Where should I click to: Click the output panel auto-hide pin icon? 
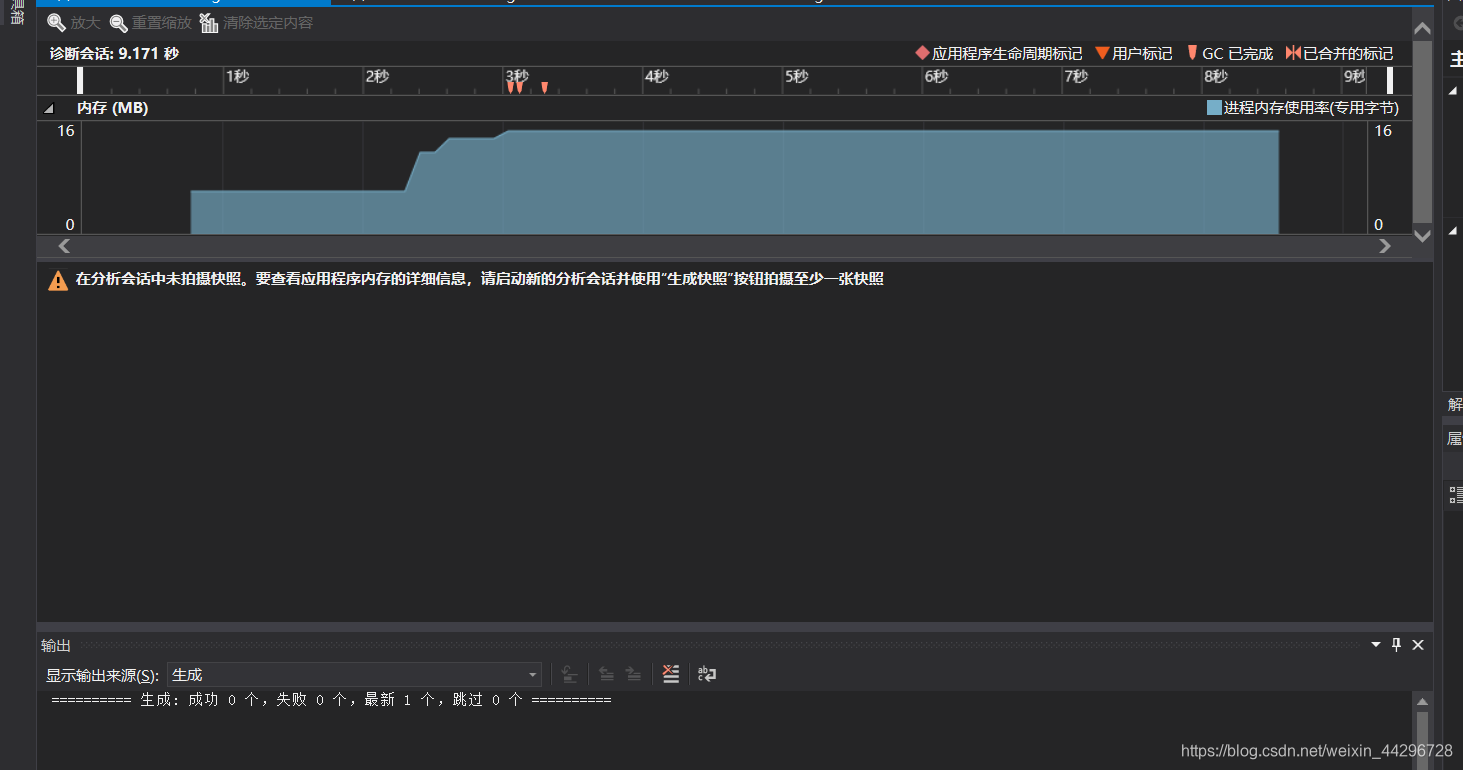(1397, 645)
